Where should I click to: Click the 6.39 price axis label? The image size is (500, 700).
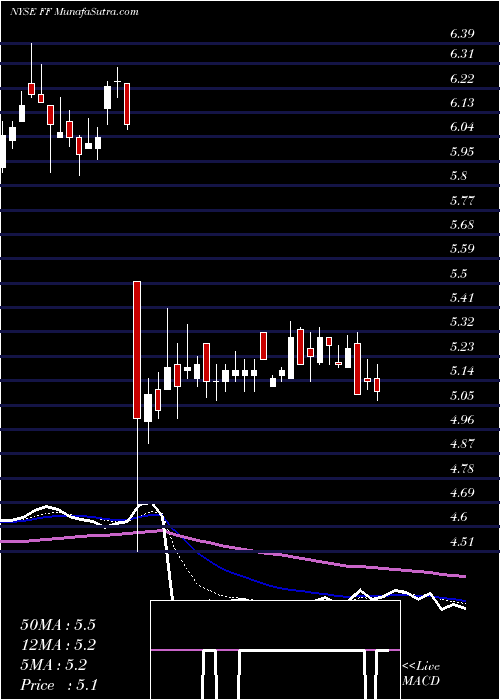[462, 34]
